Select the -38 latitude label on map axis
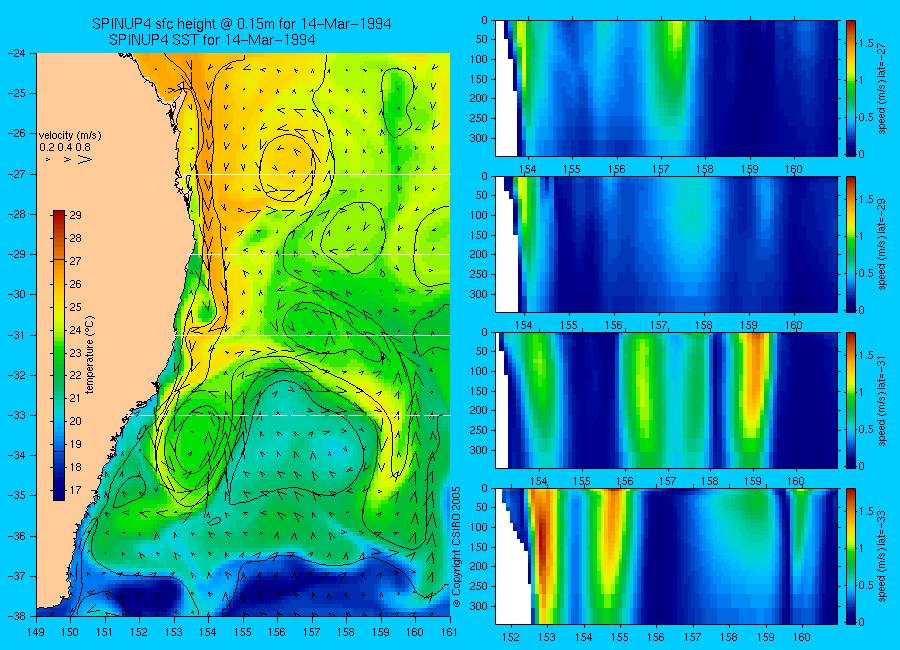Viewport: 900px width, 650px height. 18,616
